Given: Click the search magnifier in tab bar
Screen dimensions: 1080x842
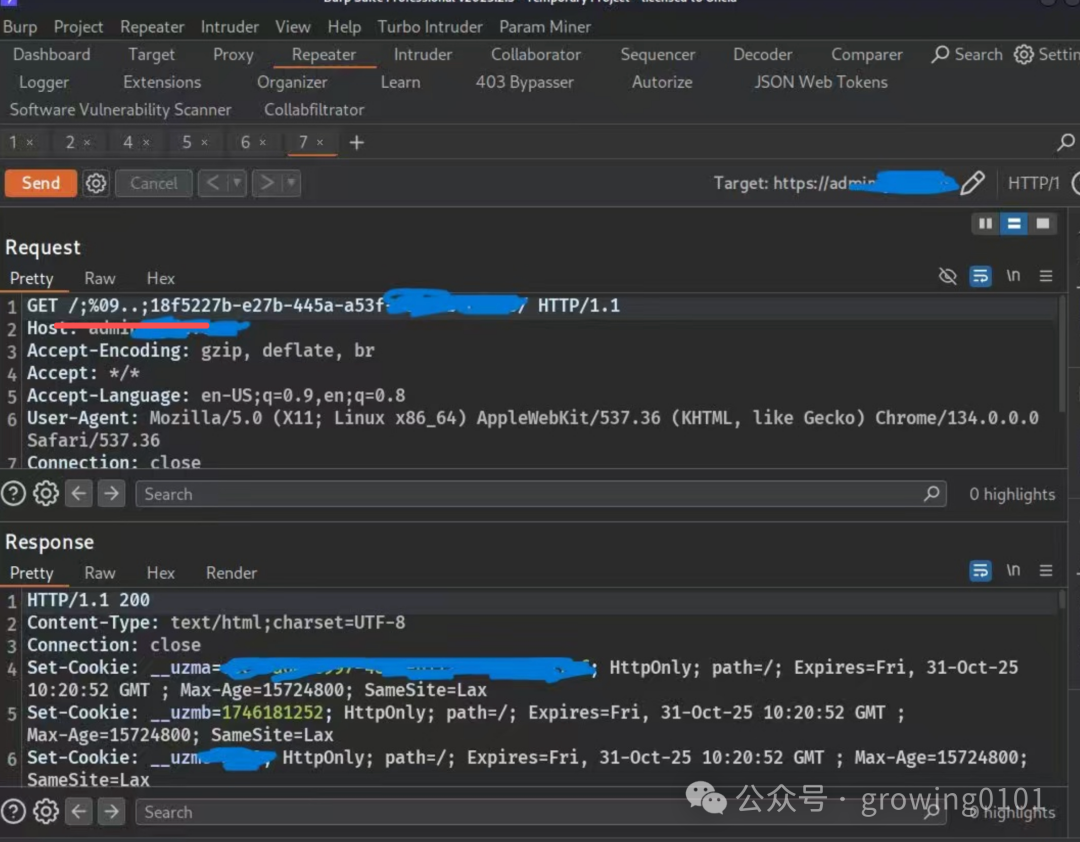Looking at the screenshot, I should point(1066,143).
